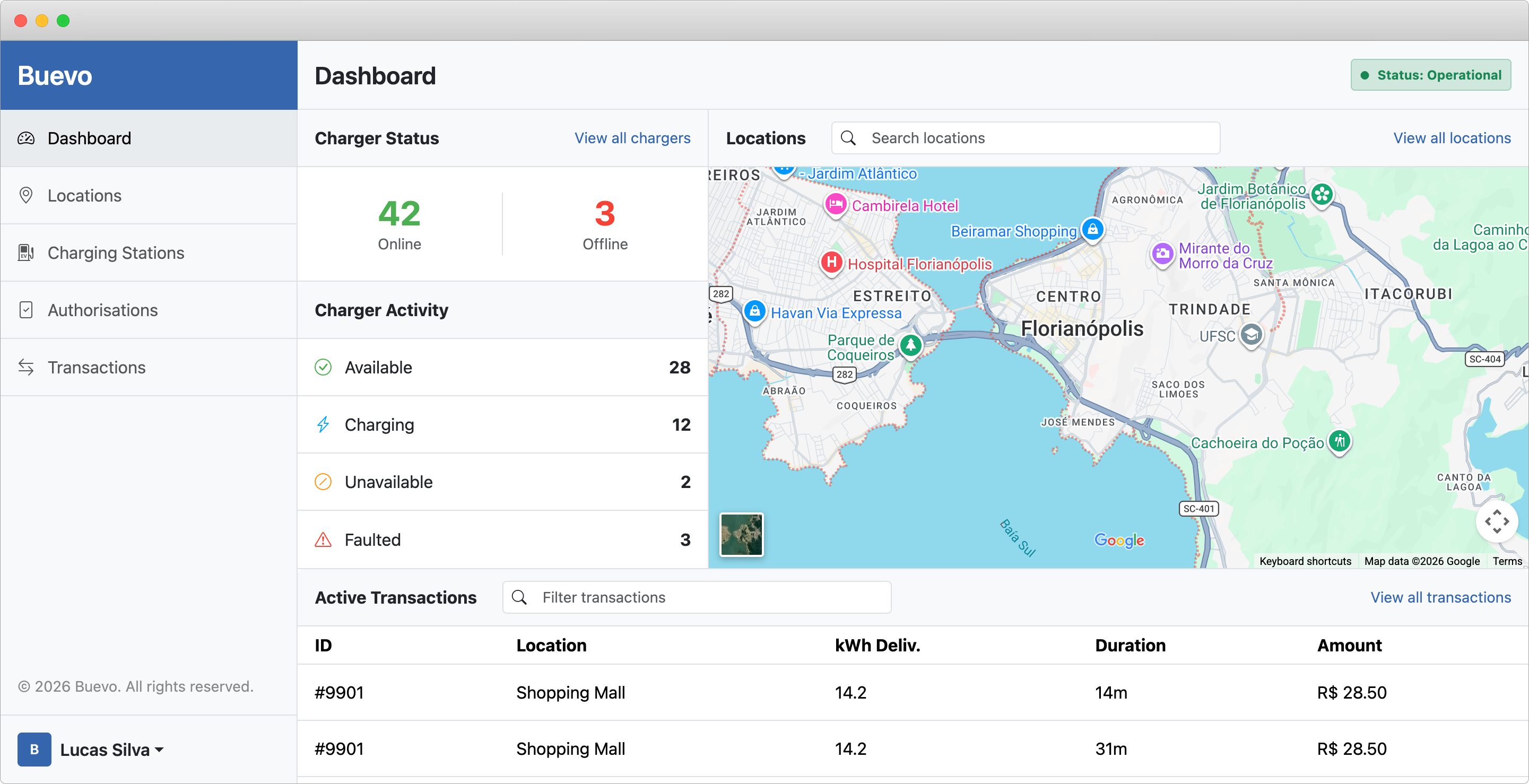The height and width of the screenshot is (784, 1529).
Task: Click the kWh Deliv. column header
Action: (x=878, y=645)
